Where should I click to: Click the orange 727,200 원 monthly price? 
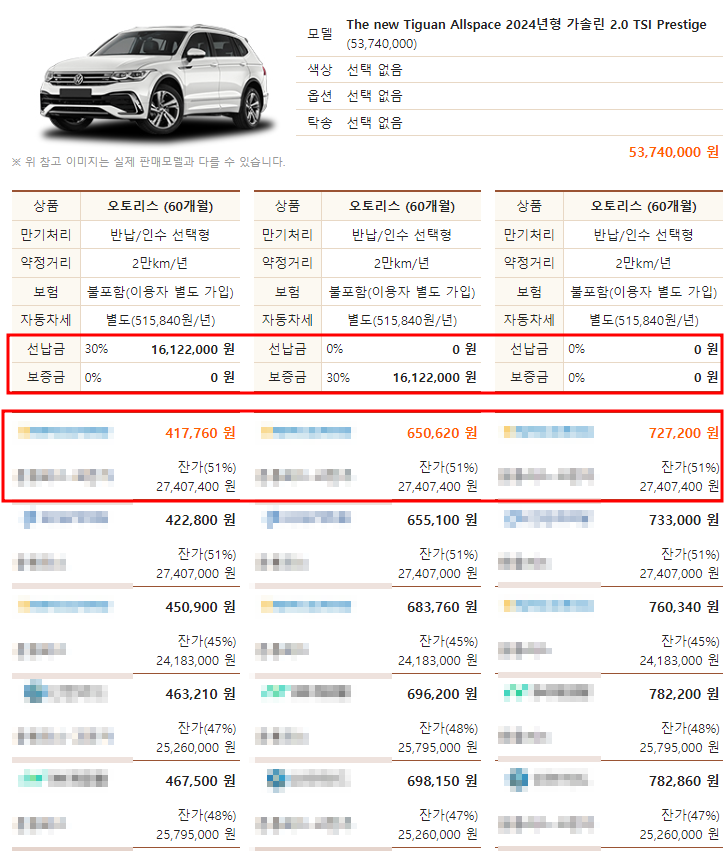pyautogui.click(x=683, y=433)
